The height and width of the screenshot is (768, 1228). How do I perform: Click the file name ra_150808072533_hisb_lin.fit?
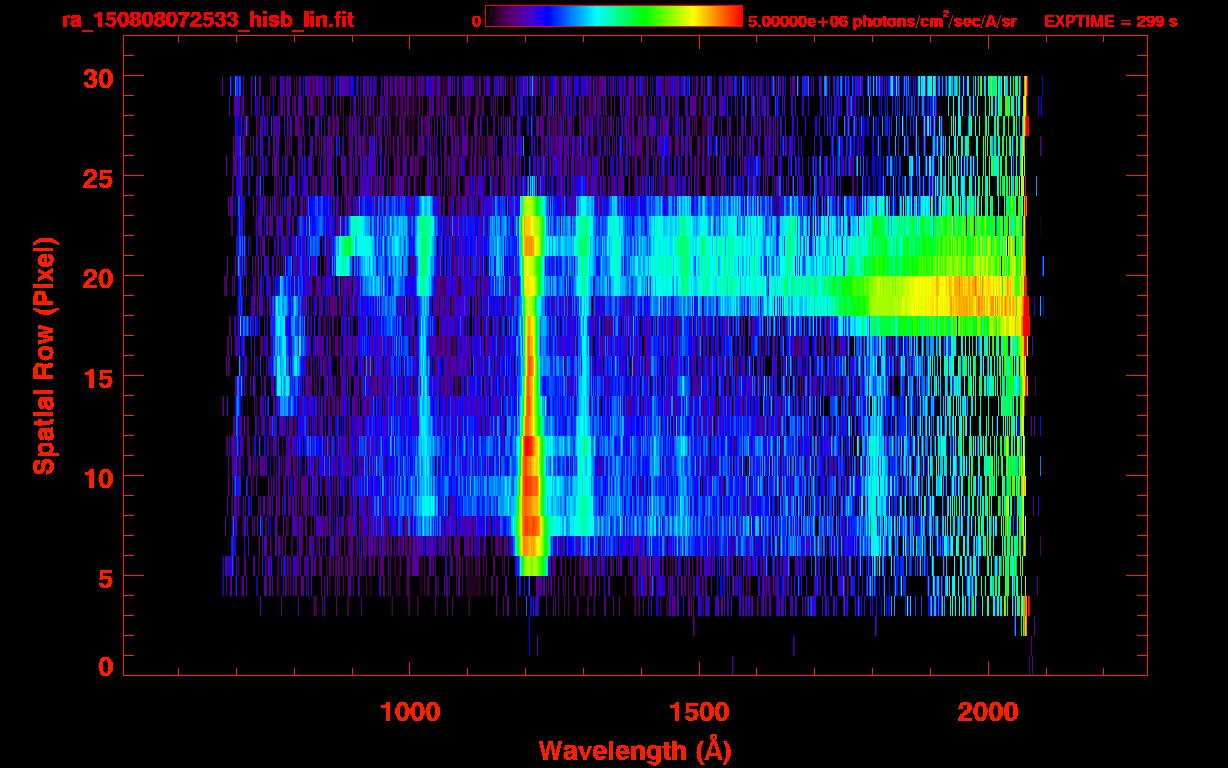pos(207,20)
